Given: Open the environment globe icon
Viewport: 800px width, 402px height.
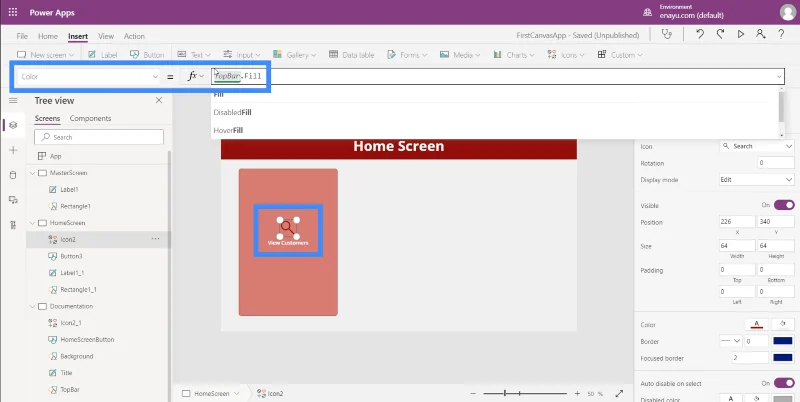Looking at the screenshot, I should [647, 12].
